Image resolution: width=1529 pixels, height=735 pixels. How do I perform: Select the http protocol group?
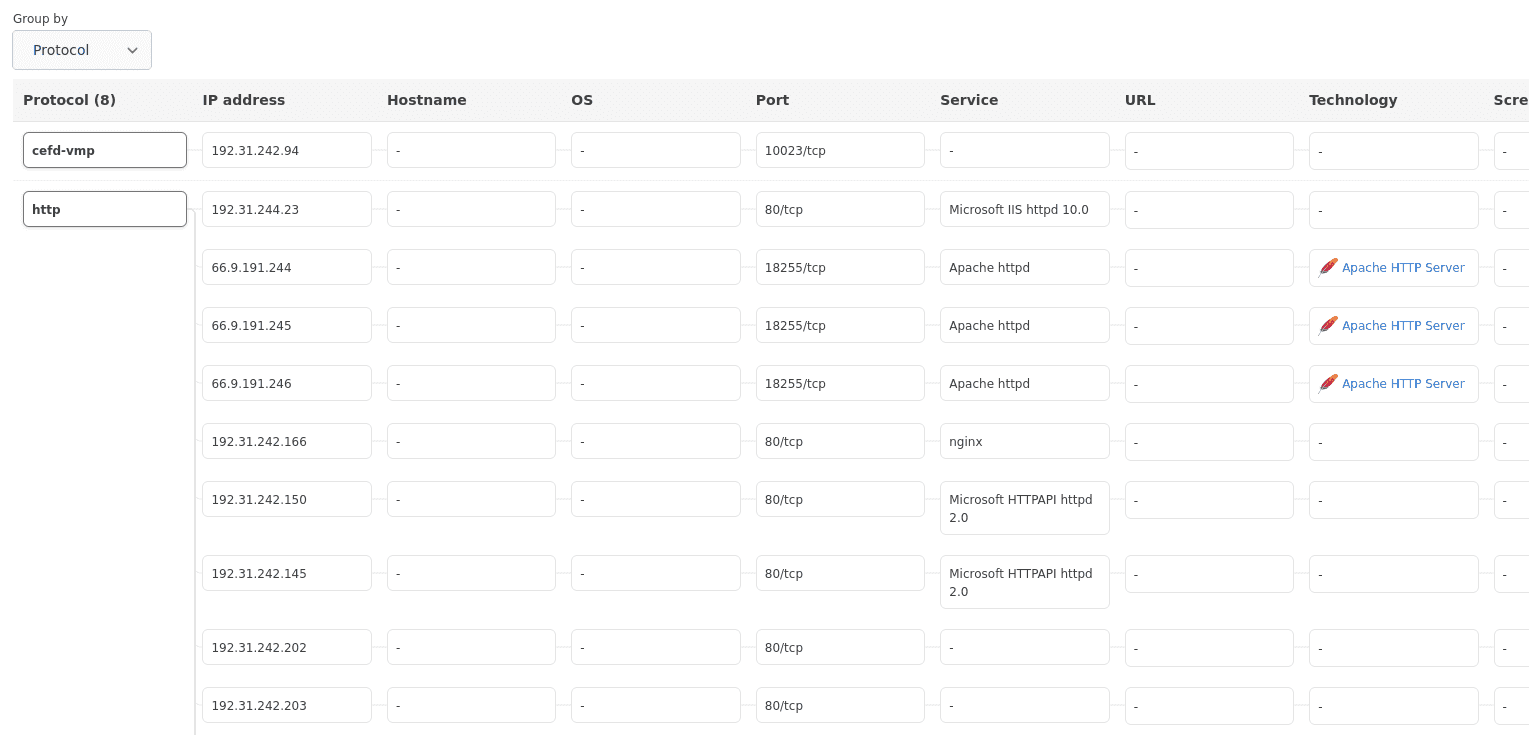pos(105,209)
